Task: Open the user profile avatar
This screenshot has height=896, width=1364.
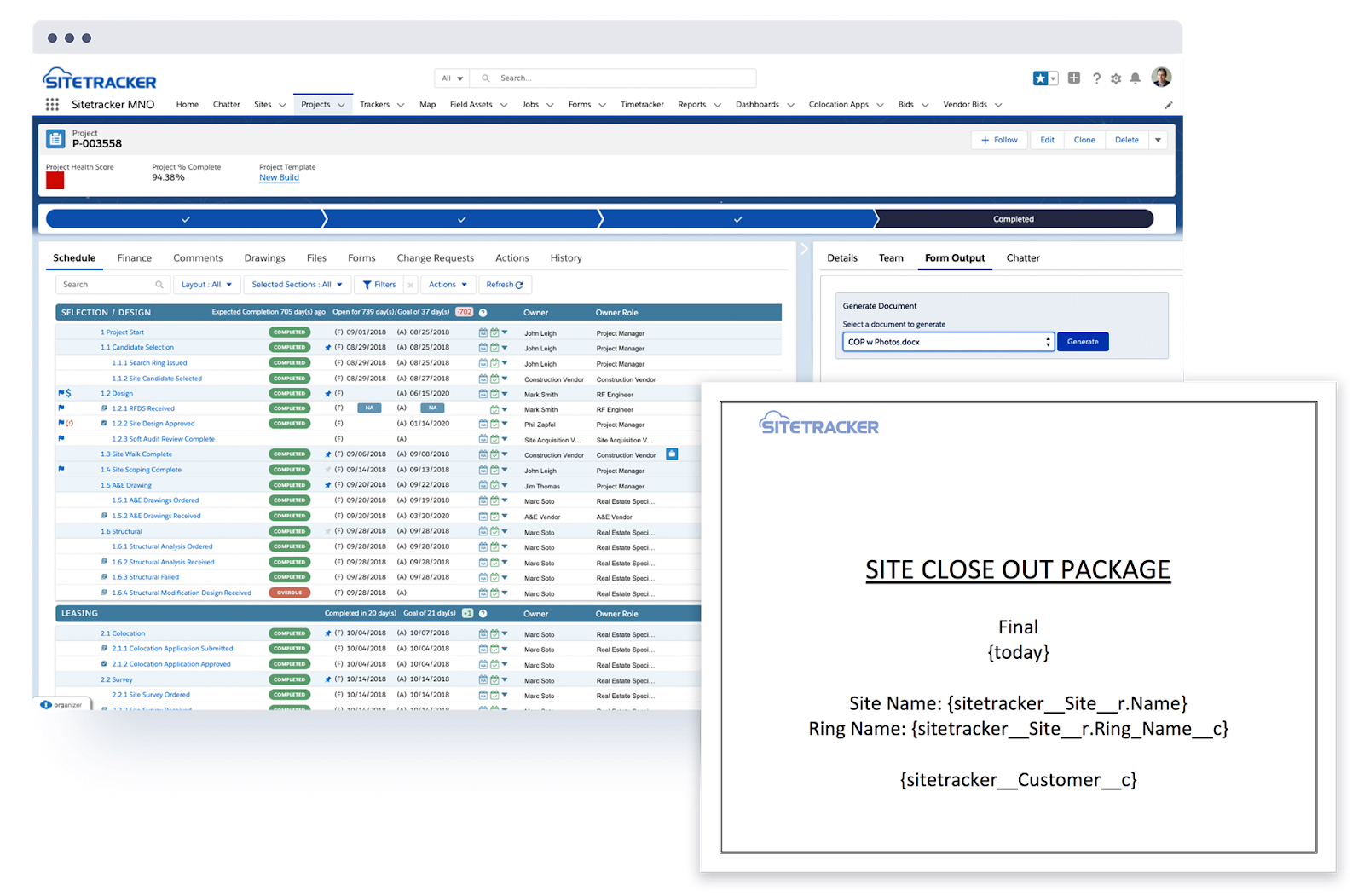Action: point(1161,78)
